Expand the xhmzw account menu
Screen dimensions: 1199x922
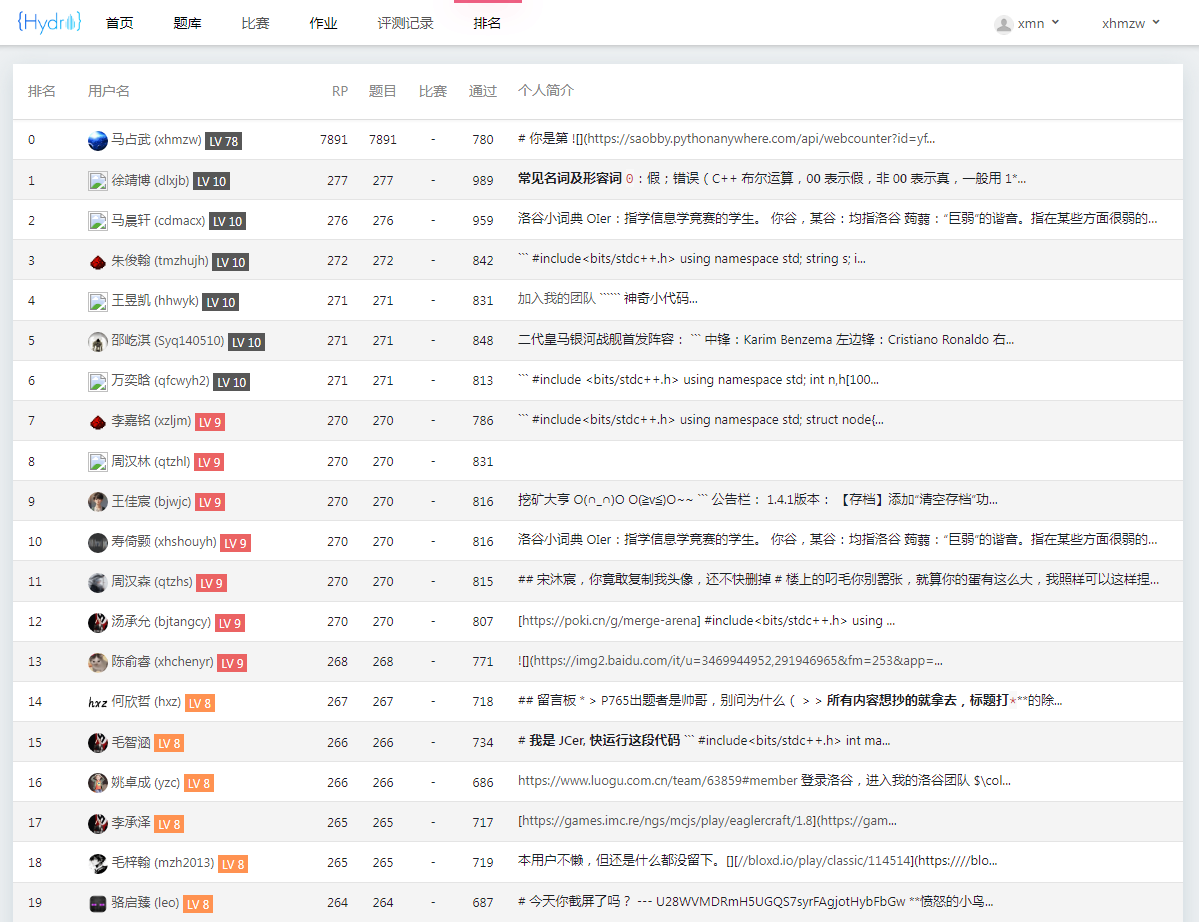coord(1130,23)
